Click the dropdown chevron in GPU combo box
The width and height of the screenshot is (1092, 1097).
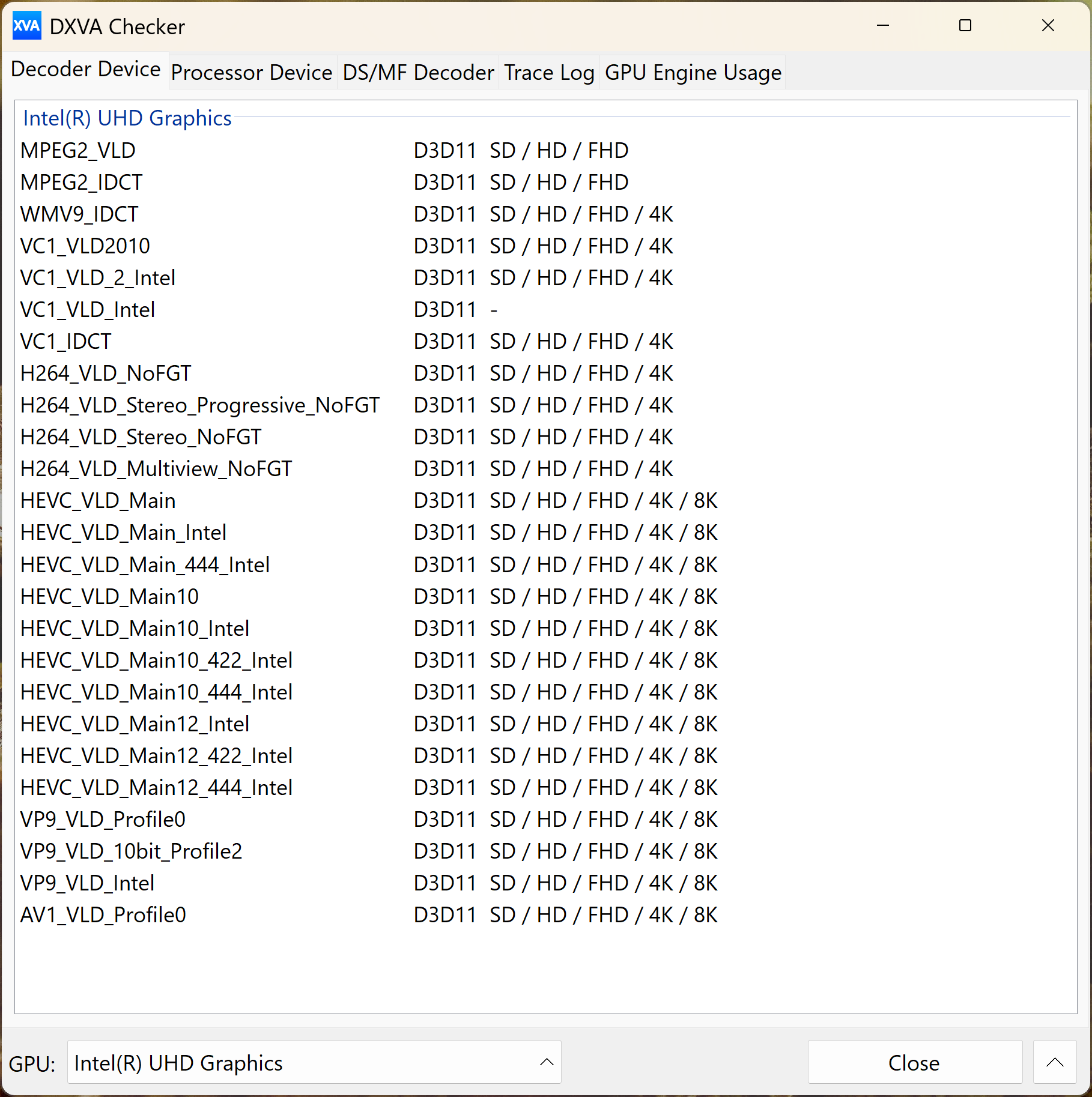(x=546, y=1062)
